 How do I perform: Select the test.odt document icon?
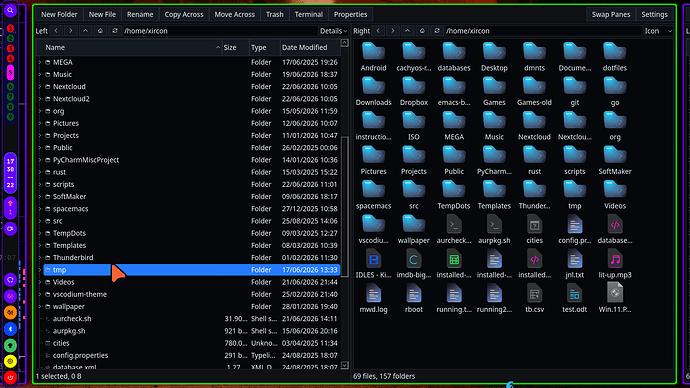(x=574, y=299)
